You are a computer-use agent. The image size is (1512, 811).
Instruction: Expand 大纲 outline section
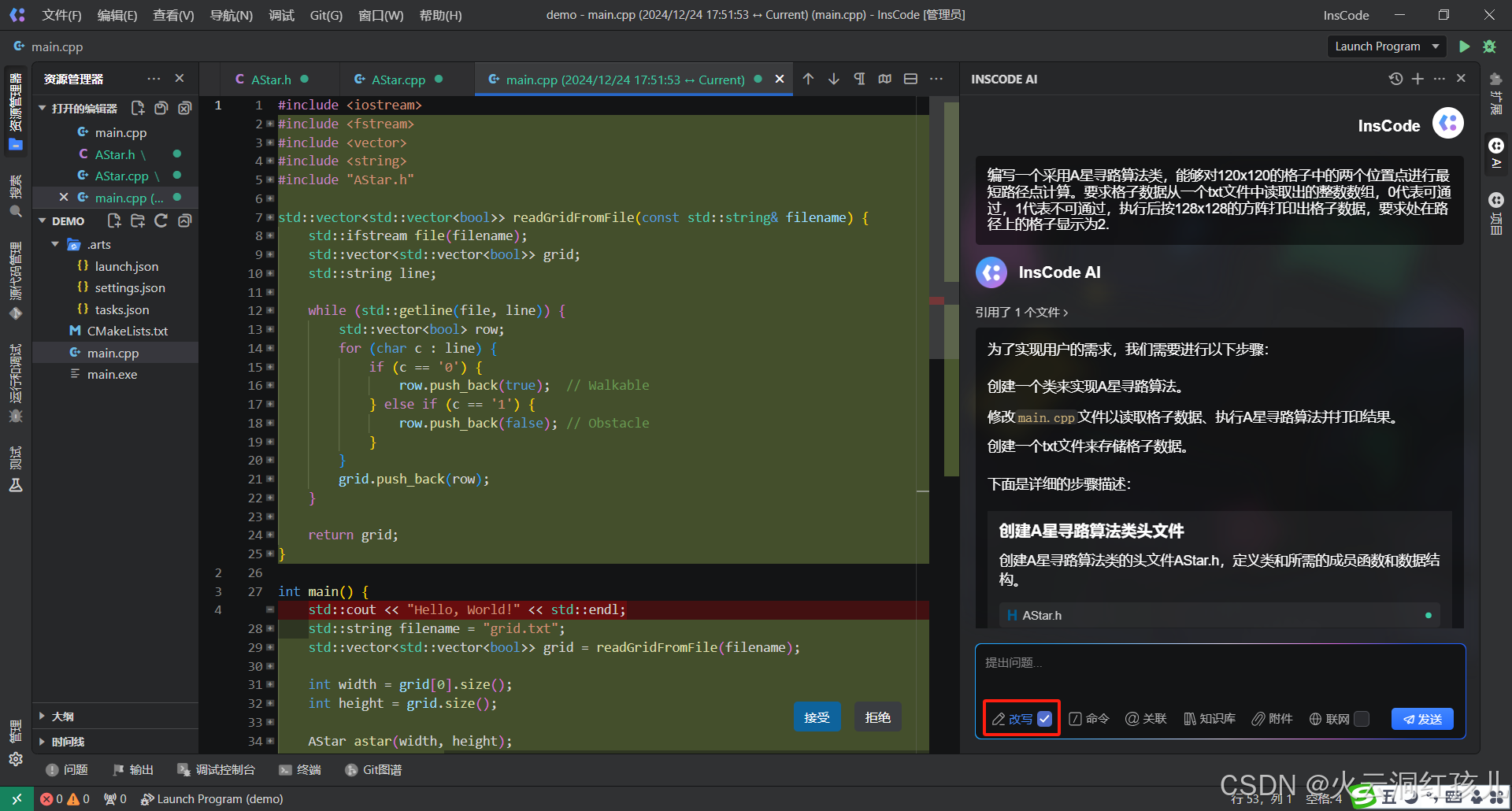[42, 717]
